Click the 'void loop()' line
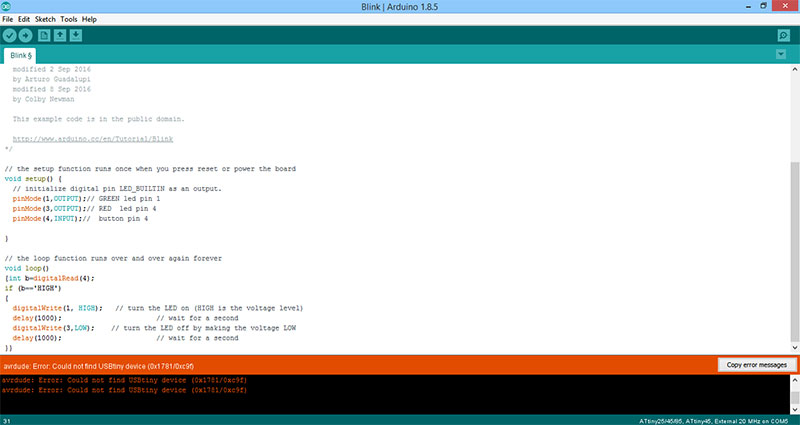The width and height of the screenshot is (800, 425). pyautogui.click(x=27, y=268)
